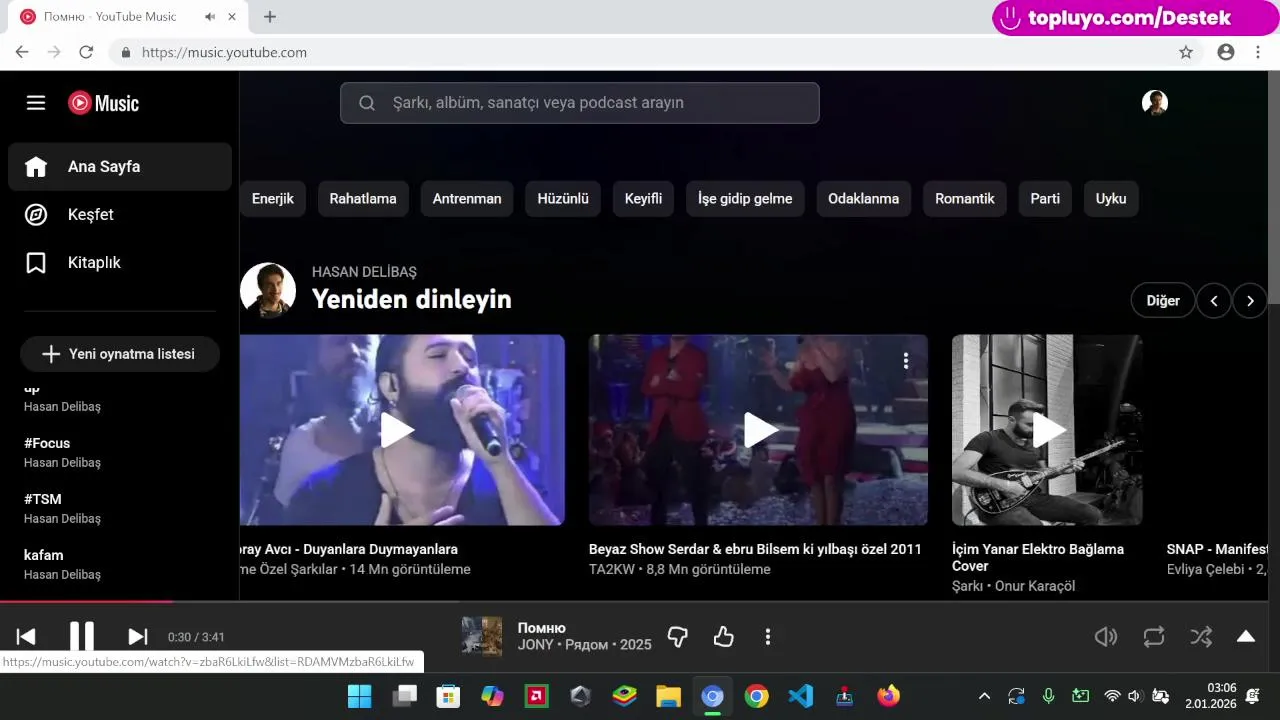Open options on Beyaz Show card
The image size is (1280, 720).
(906, 361)
